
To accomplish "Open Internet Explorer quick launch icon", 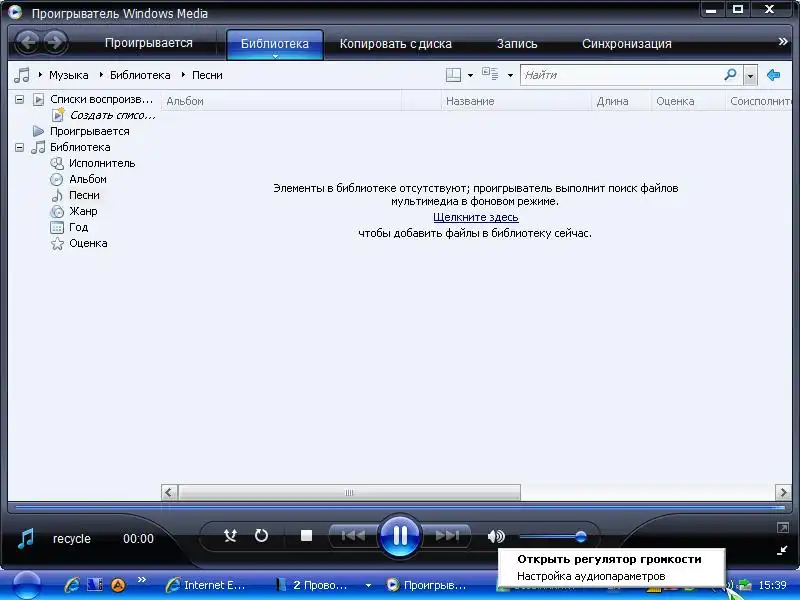I will point(72,585).
